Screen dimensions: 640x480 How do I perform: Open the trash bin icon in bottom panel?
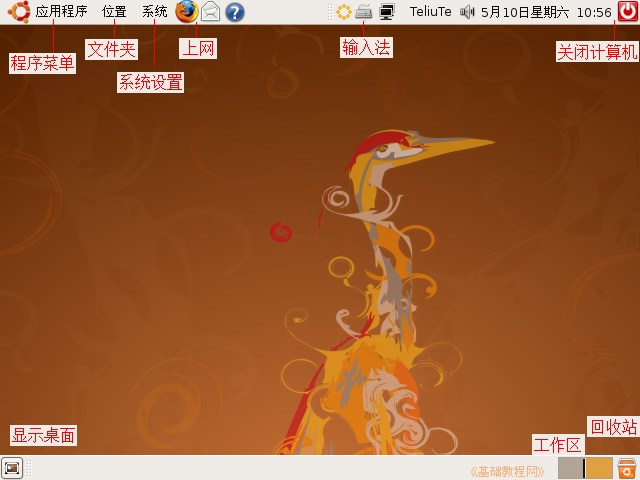[x=627, y=468]
